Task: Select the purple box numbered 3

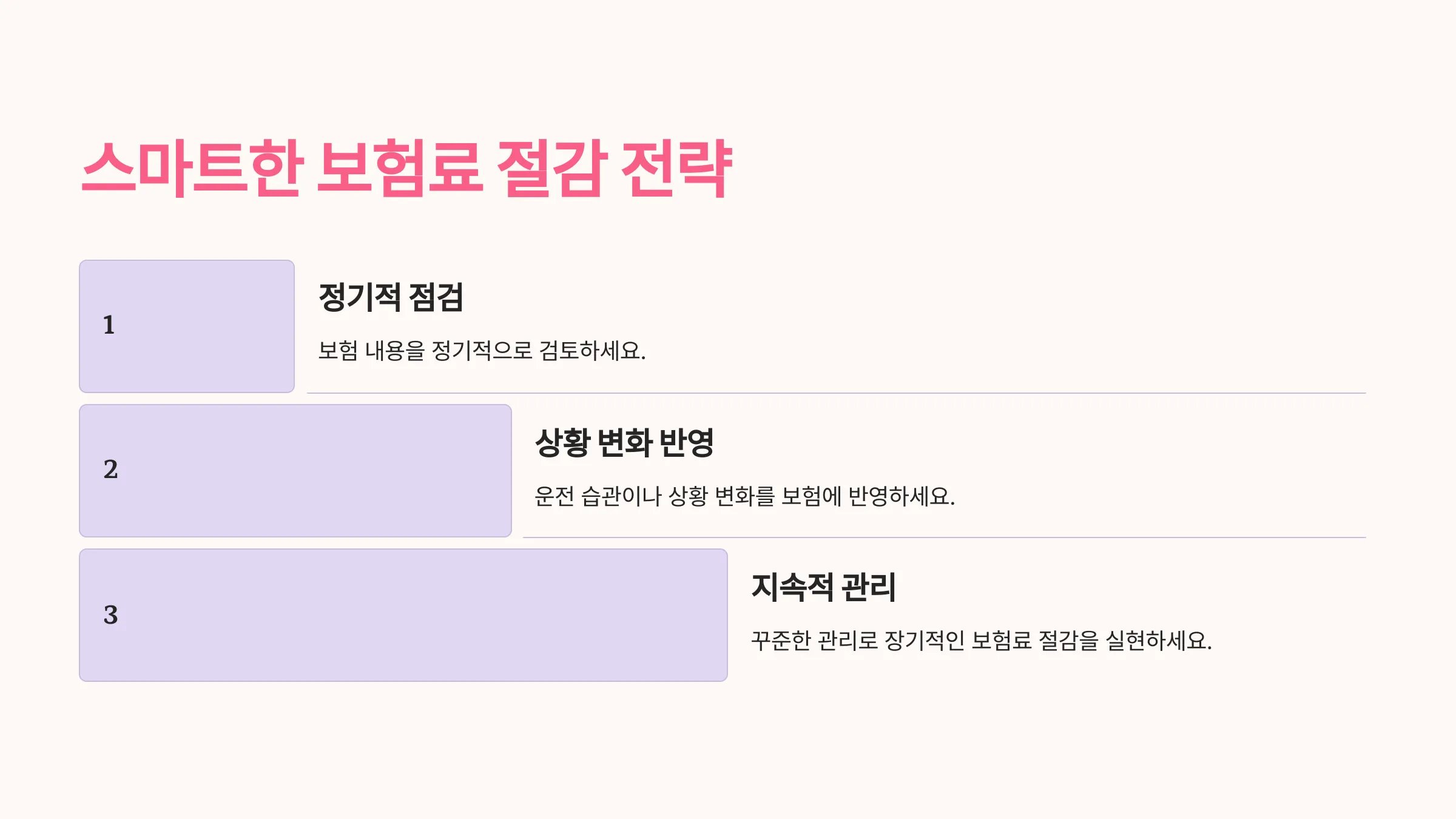Action: pyautogui.click(x=403, y=615)
